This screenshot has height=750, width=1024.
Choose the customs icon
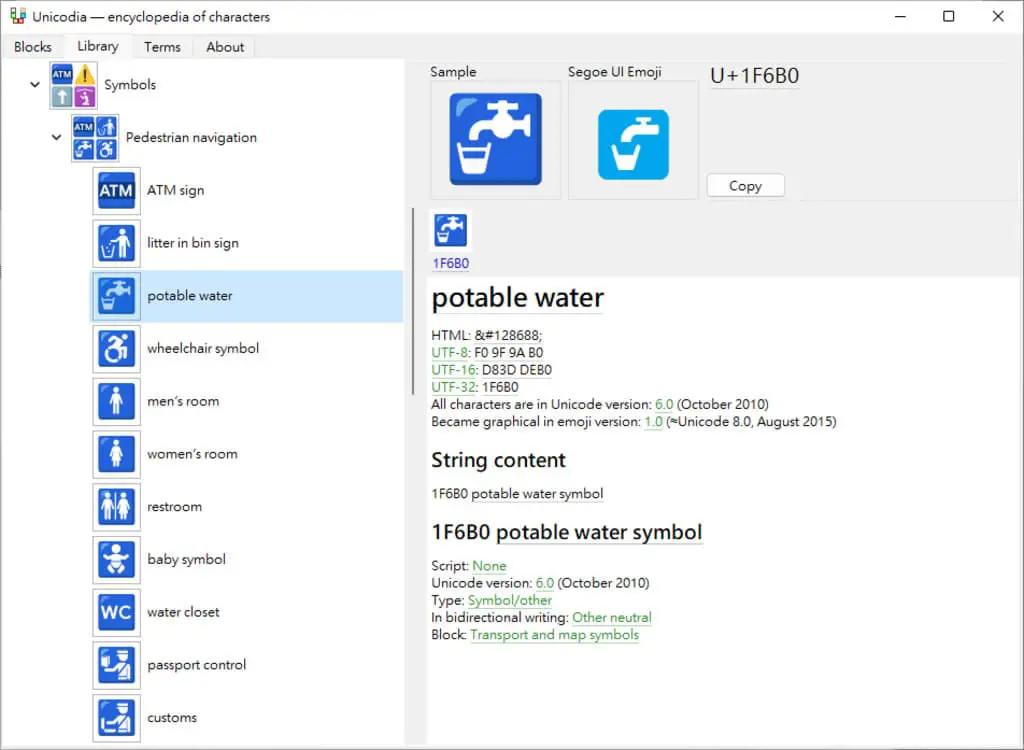tap(116, 718)
